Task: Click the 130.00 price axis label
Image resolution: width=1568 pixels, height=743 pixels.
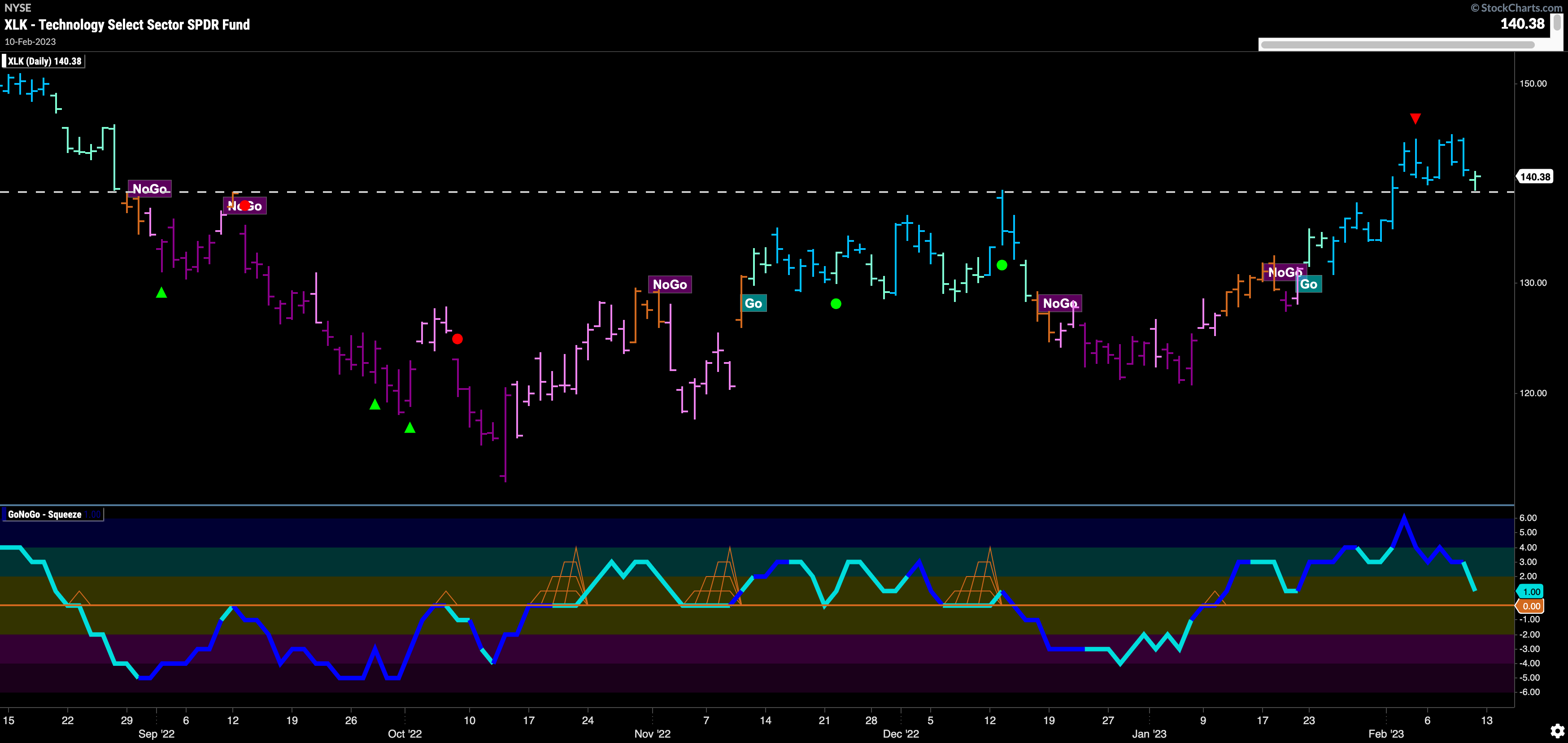Action: point(1533,283)
